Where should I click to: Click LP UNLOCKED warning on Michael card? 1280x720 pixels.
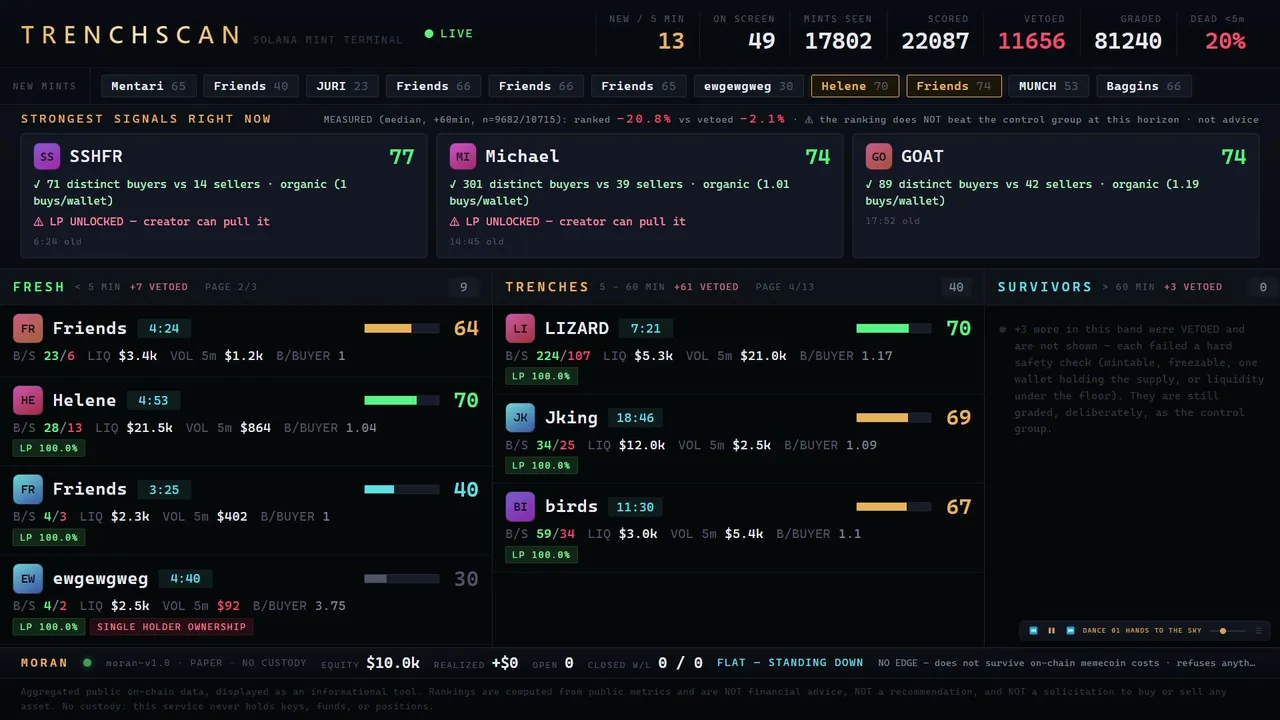click(568, 221)
